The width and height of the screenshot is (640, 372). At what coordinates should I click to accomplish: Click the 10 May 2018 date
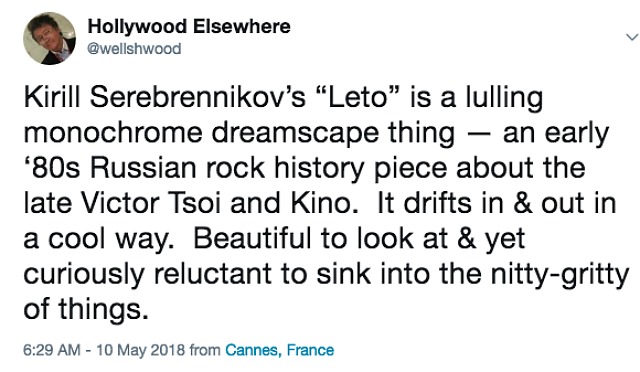[140, 350]
